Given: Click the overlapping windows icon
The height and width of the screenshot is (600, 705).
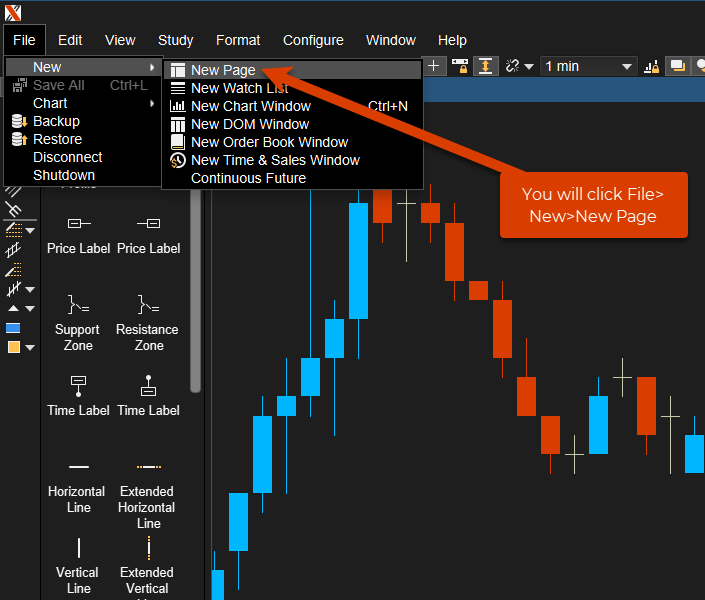Looking at the screenshot, I should pyautogui.click(x=678, y=66).
